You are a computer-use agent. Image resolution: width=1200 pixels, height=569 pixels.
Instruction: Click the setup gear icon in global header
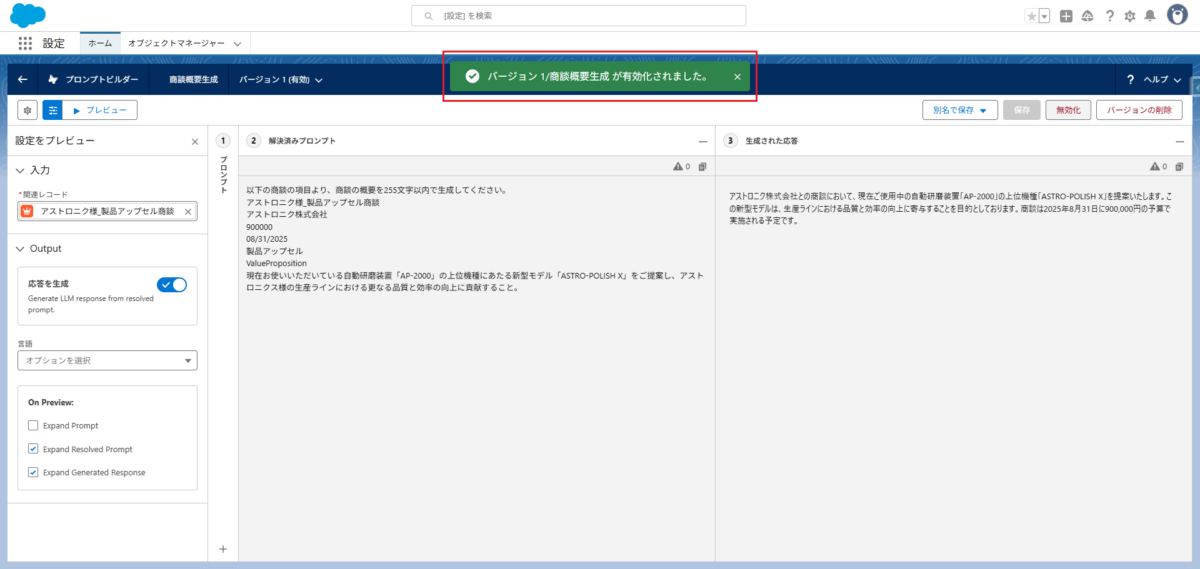click(x=1130, y=16)
